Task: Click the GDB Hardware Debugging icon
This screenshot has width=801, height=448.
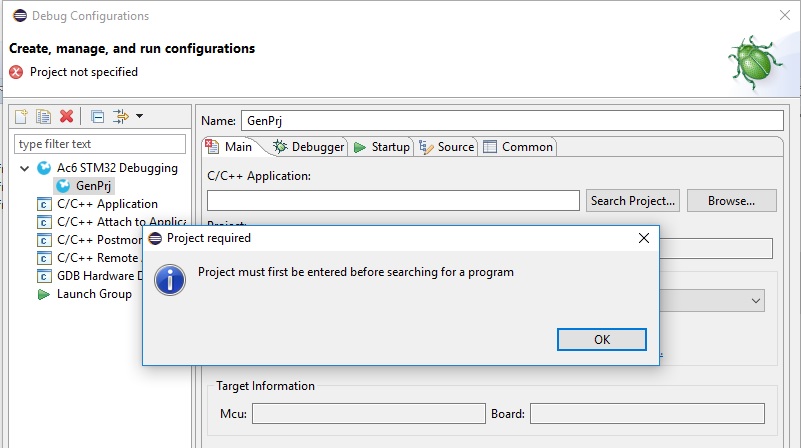Action: [x=44, y=276]
